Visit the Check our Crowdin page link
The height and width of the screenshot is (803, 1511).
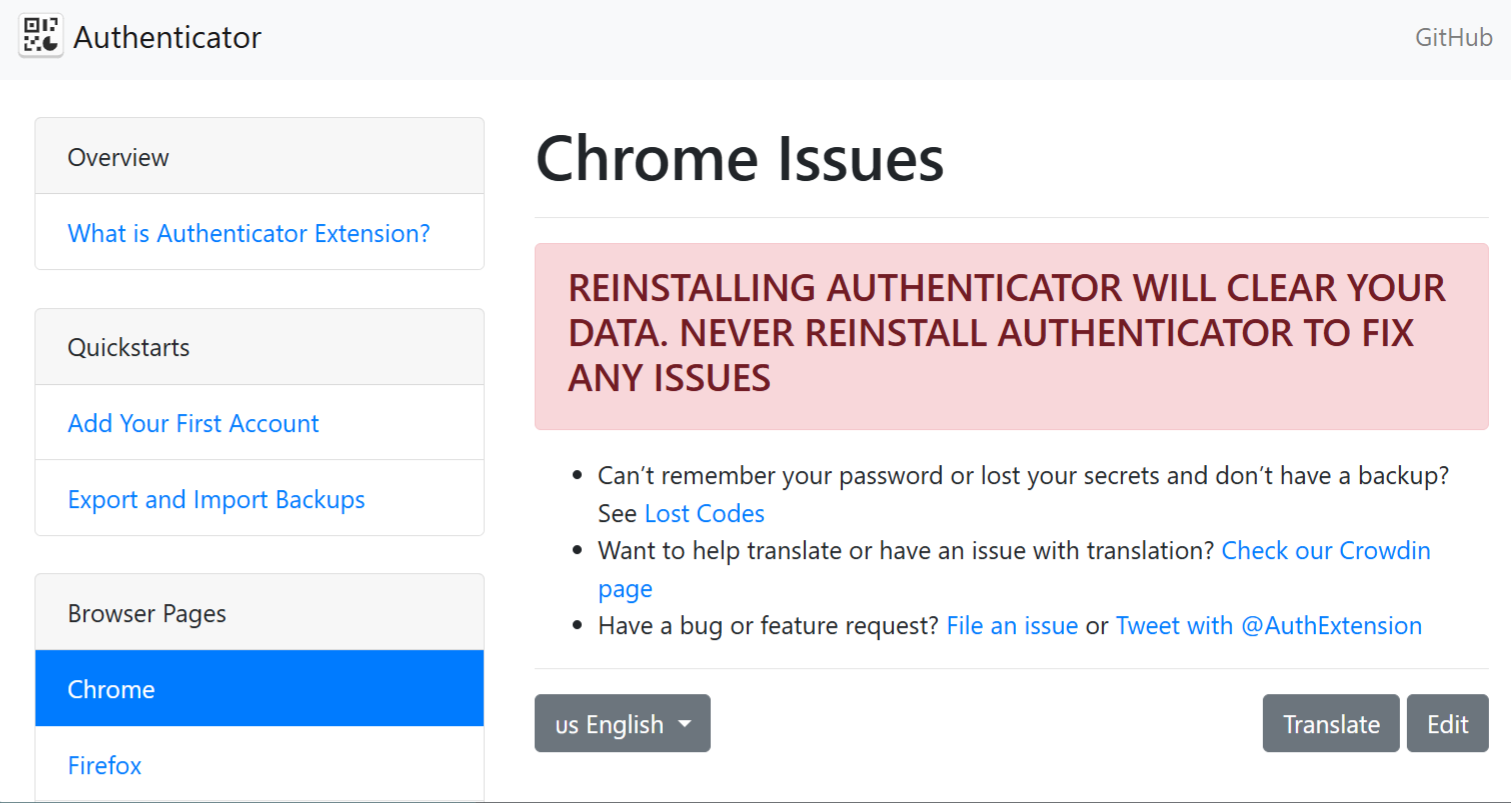1014,570
